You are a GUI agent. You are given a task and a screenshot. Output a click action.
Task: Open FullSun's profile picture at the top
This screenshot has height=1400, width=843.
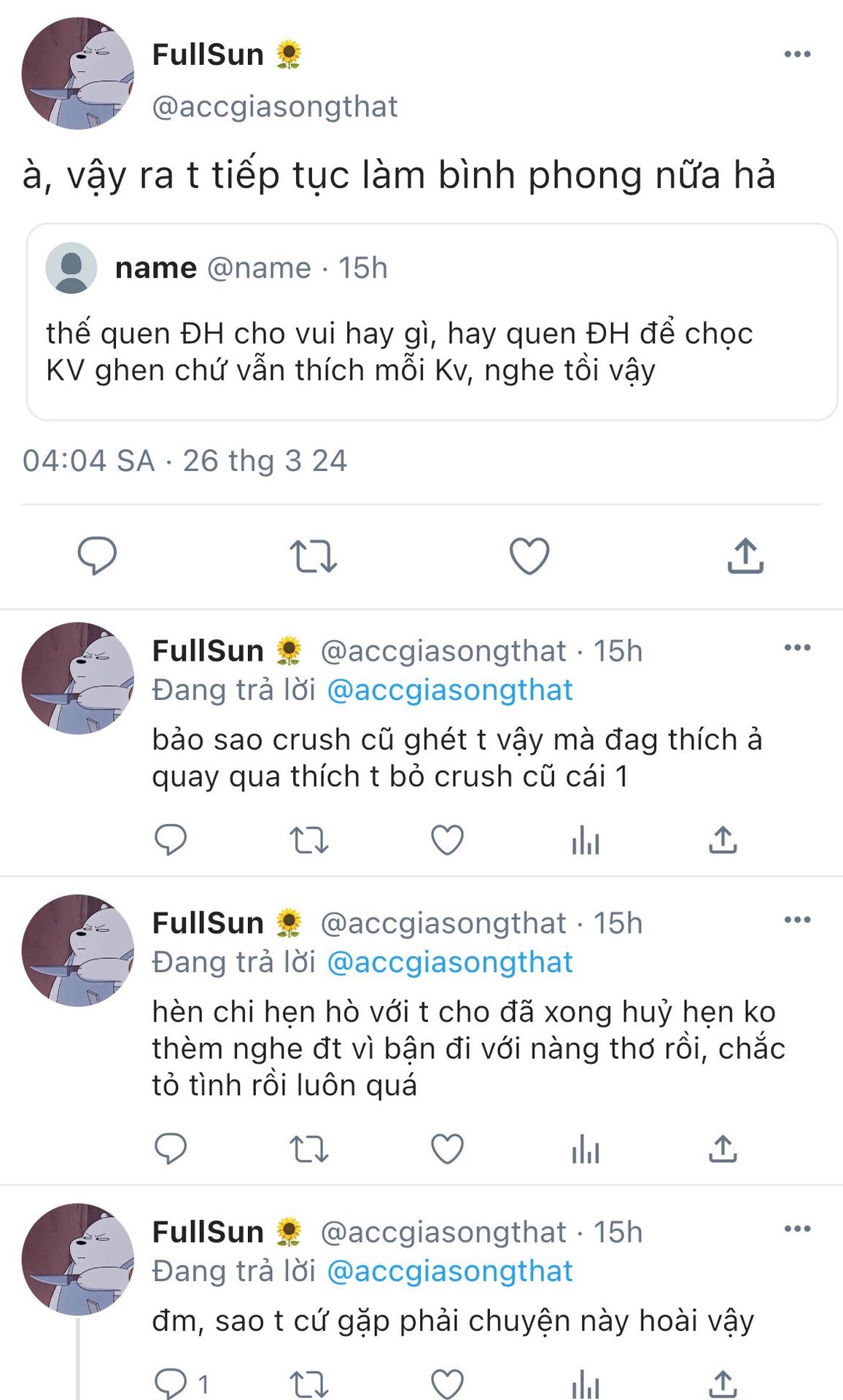click(78, 74)
